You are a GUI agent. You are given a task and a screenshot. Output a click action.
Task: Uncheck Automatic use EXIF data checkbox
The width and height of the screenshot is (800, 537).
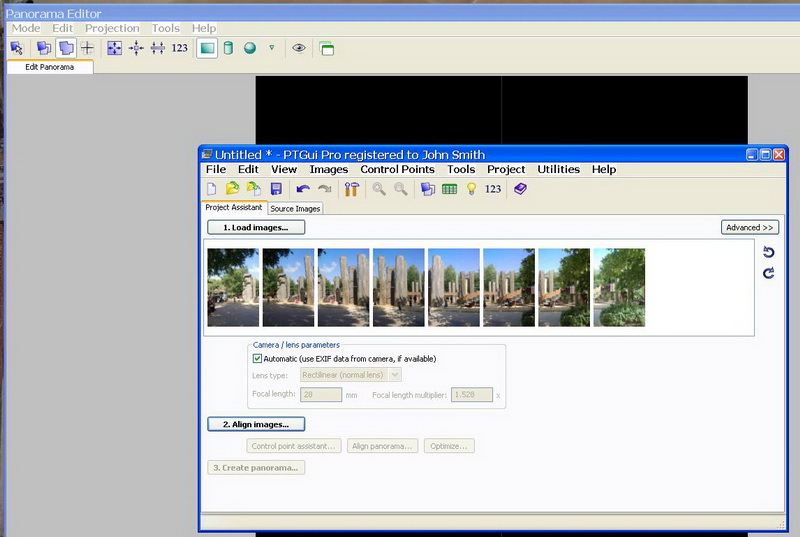[257, 359]
